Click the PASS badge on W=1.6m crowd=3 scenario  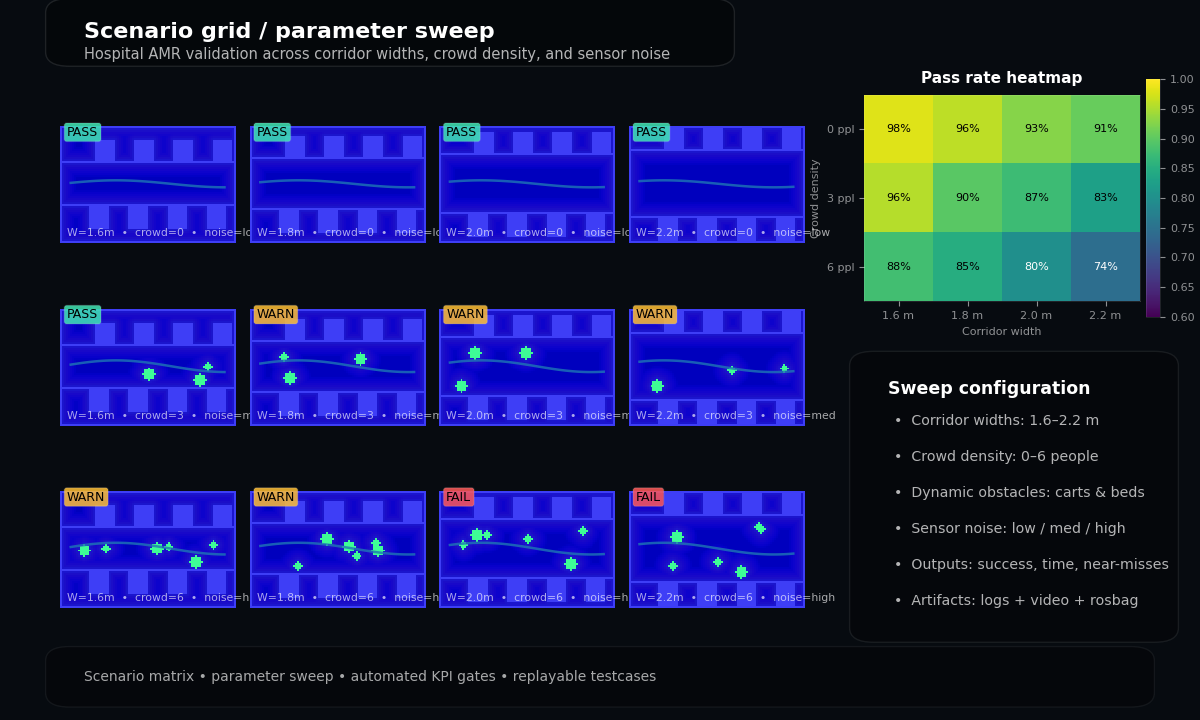coord(82,314)
